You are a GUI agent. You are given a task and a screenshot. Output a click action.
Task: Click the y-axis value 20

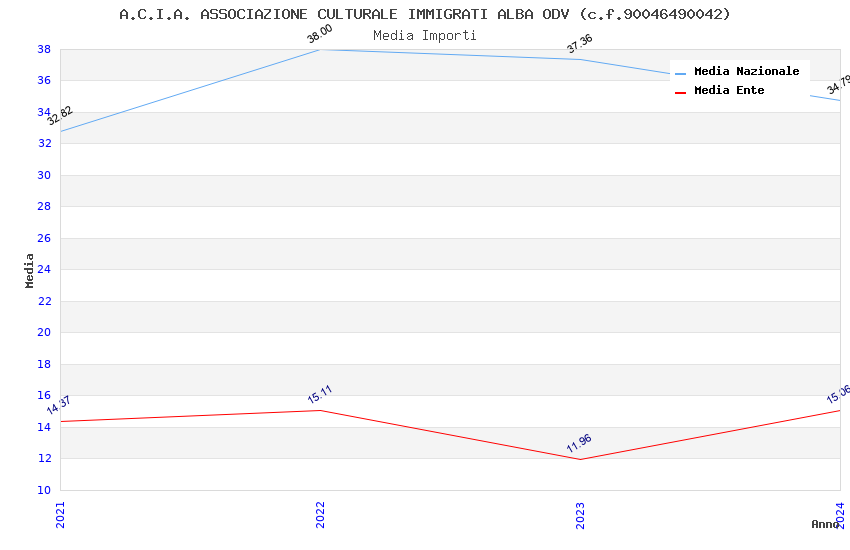(44, 333)
